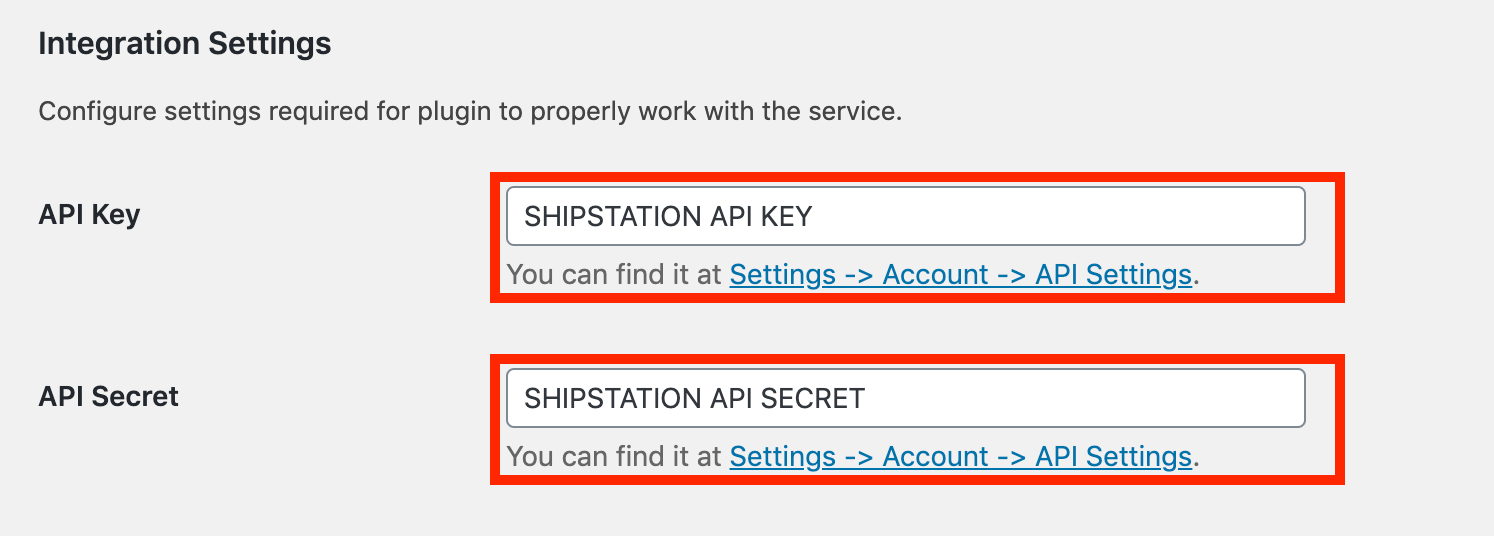This screenshot has width=1494, height=536.
Task: Click "You can find it at" below API Secret
Action: [614, 457]
